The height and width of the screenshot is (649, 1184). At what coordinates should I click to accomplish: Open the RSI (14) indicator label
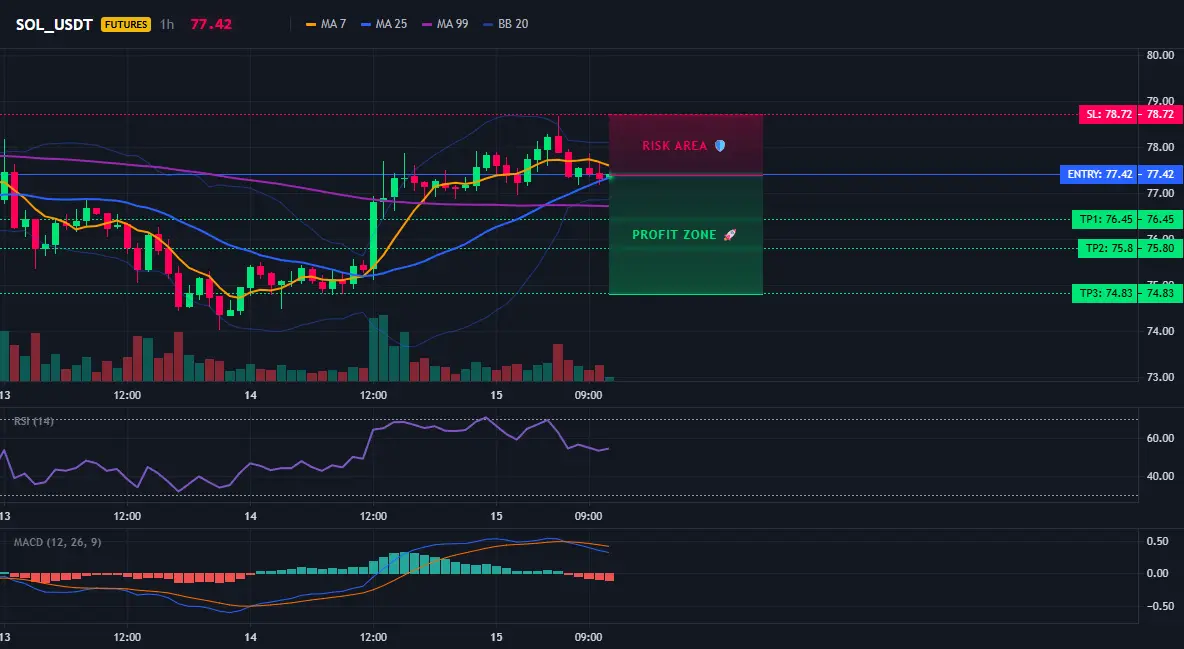[34, 421]
